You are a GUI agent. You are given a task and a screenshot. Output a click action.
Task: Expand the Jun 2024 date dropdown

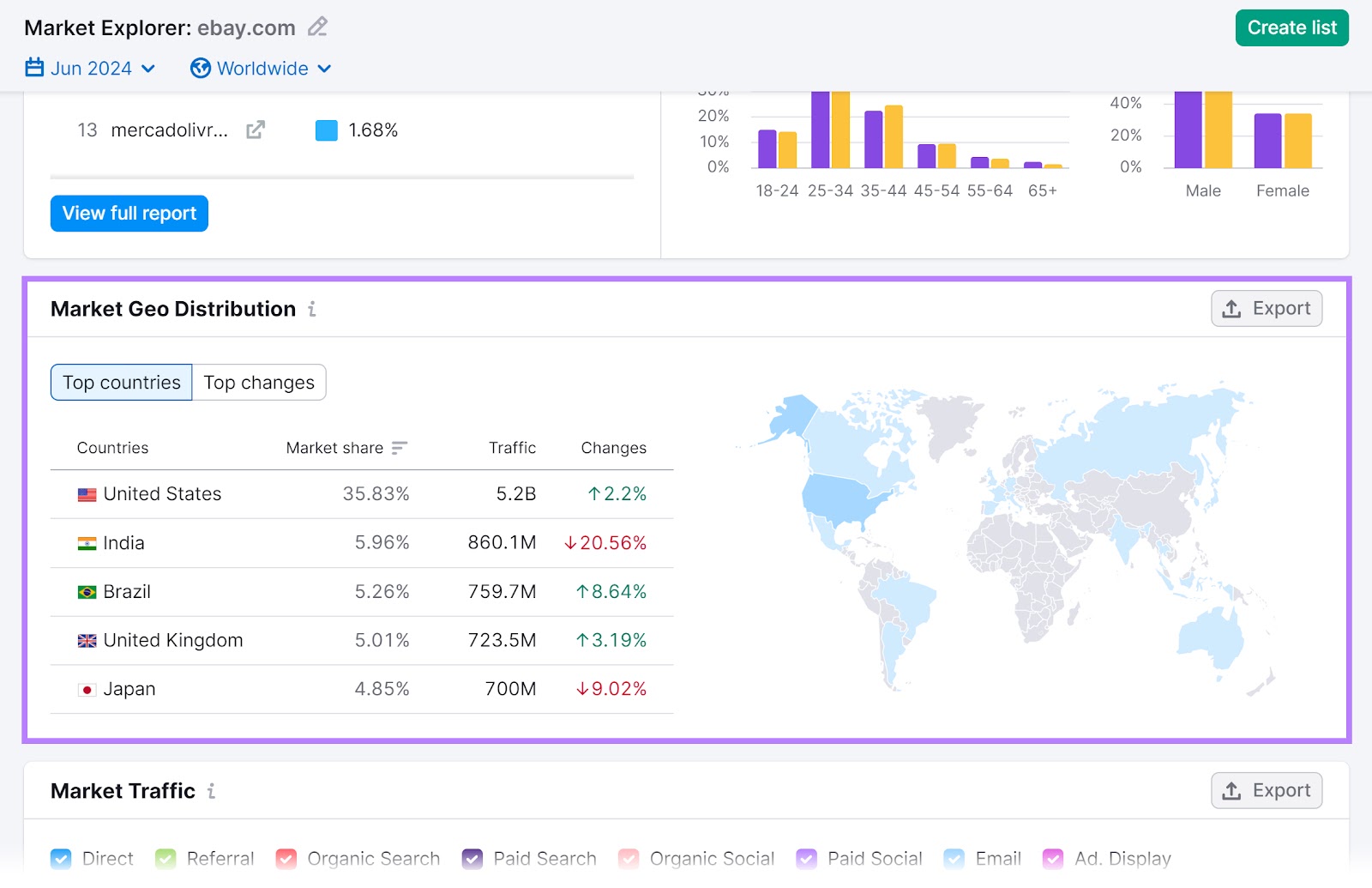pyautogui.click(x=90, y=68)
